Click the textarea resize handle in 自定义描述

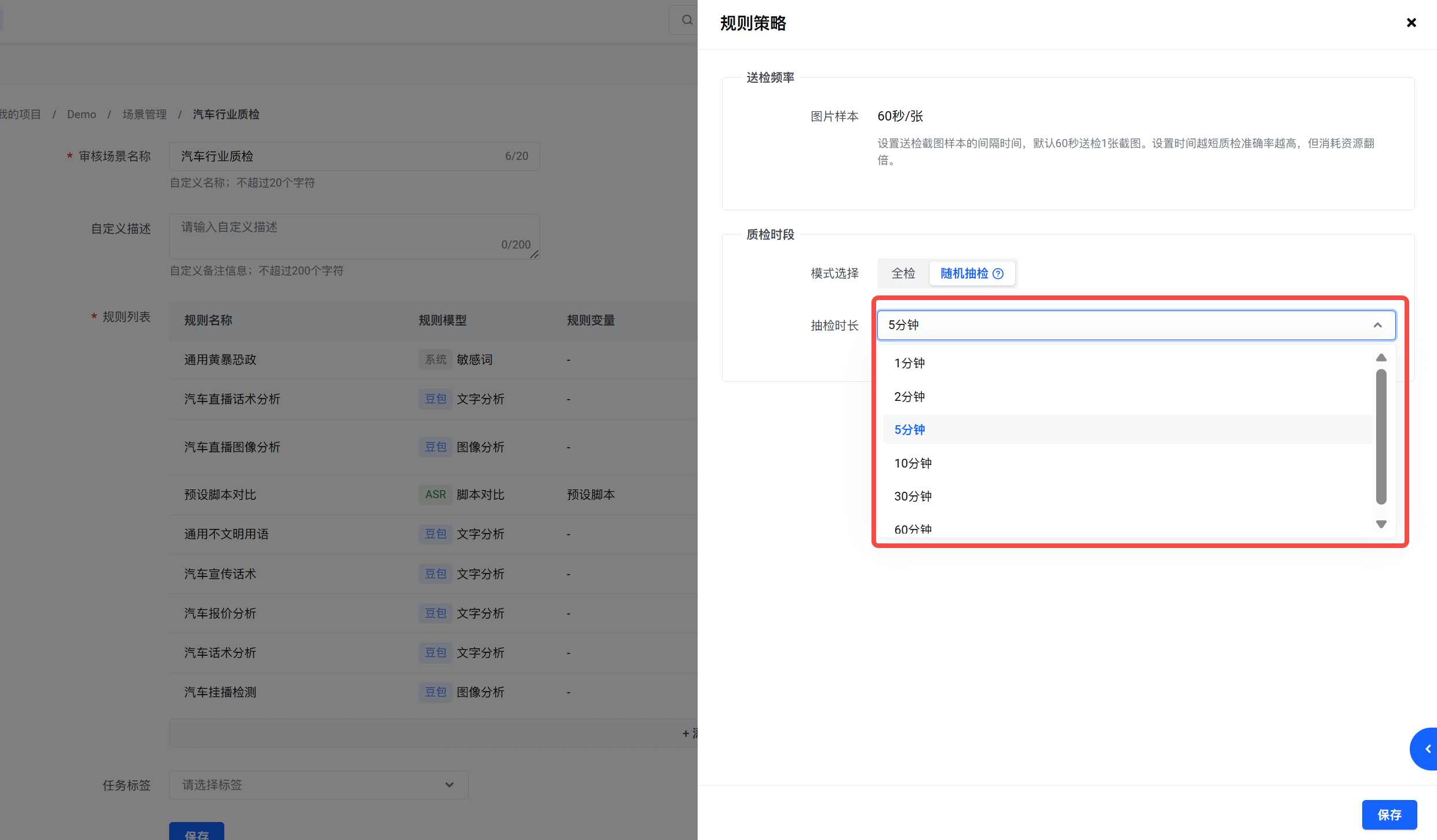pyautogui.click(x=534, y=254)
